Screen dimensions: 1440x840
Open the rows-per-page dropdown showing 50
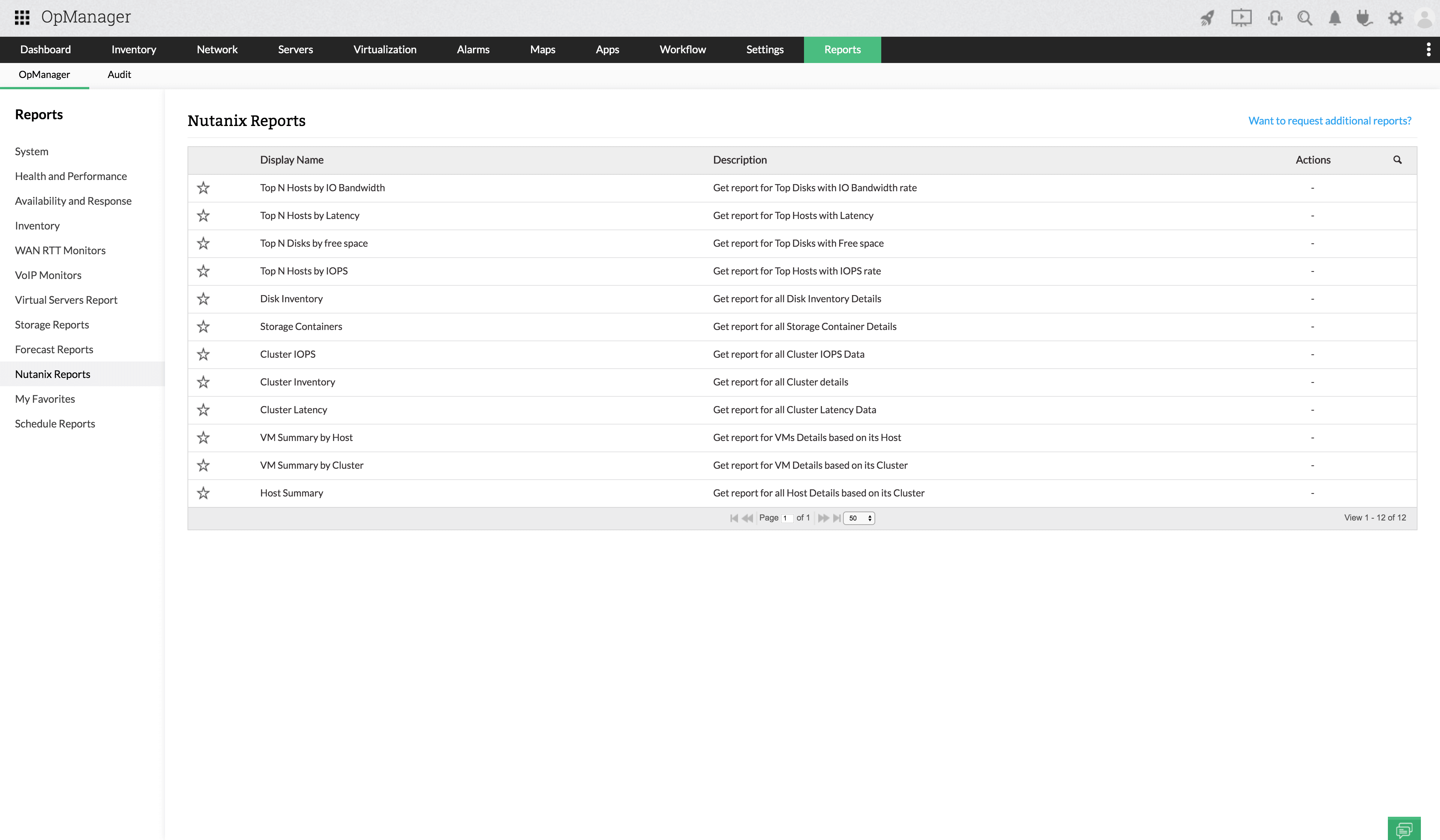(x=859, y=518)
